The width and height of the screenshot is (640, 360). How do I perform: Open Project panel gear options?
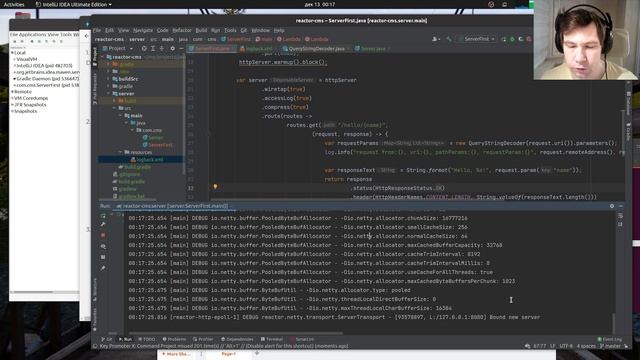[x=172, y=48]
